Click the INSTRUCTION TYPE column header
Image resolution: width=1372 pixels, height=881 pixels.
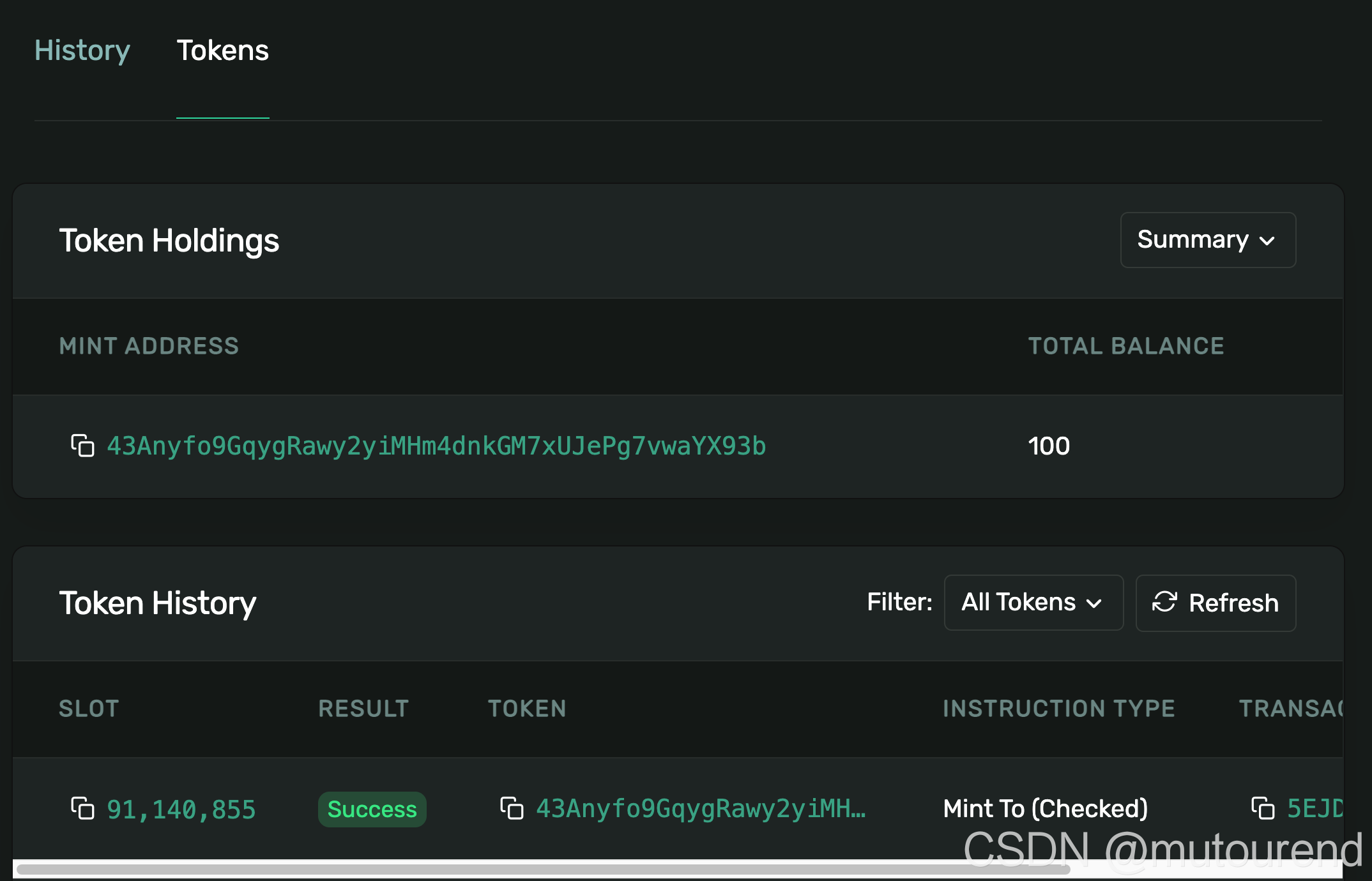click(x=1058, y=709)
